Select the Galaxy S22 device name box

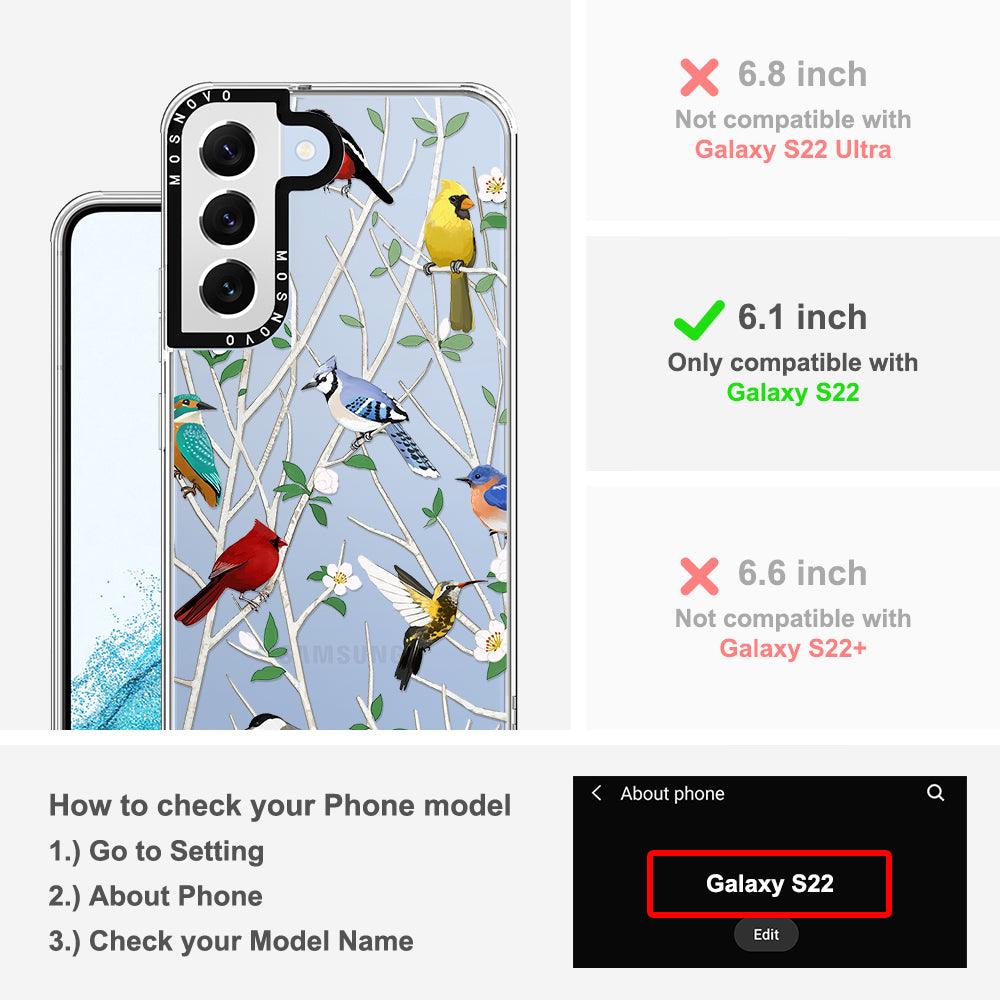pos(769,884)
